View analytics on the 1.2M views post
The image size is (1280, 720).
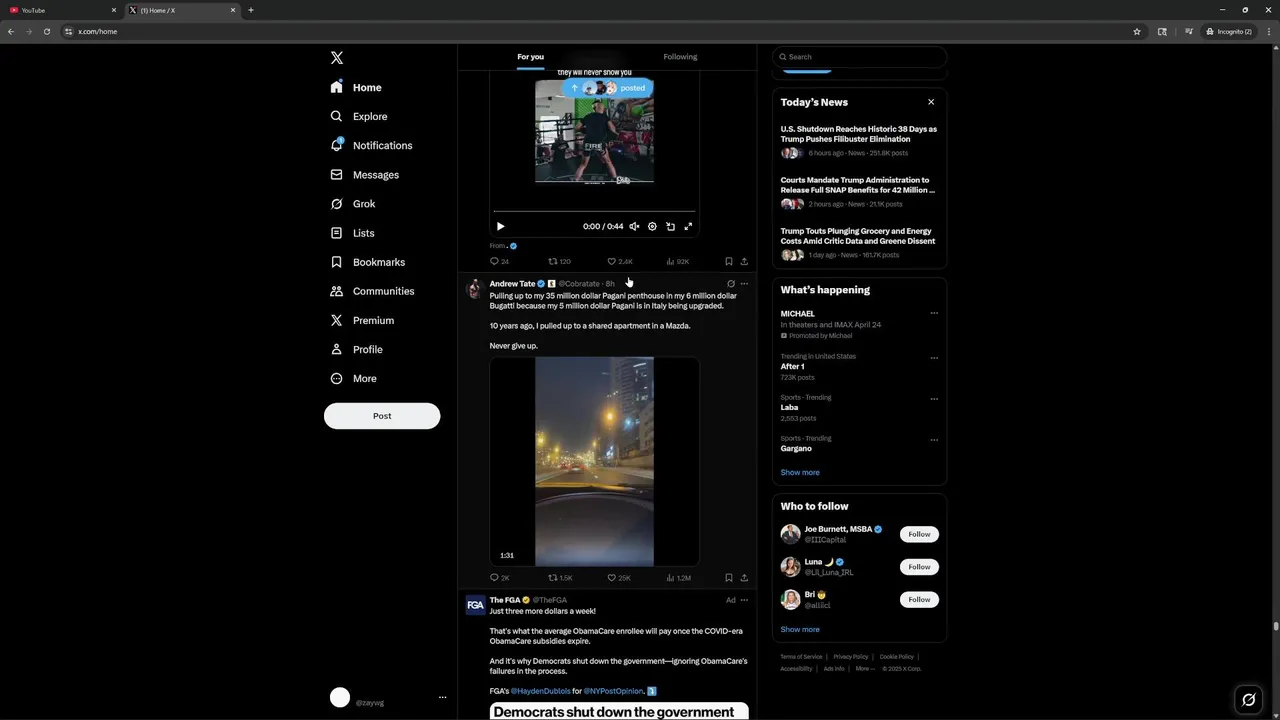[678, 578]
